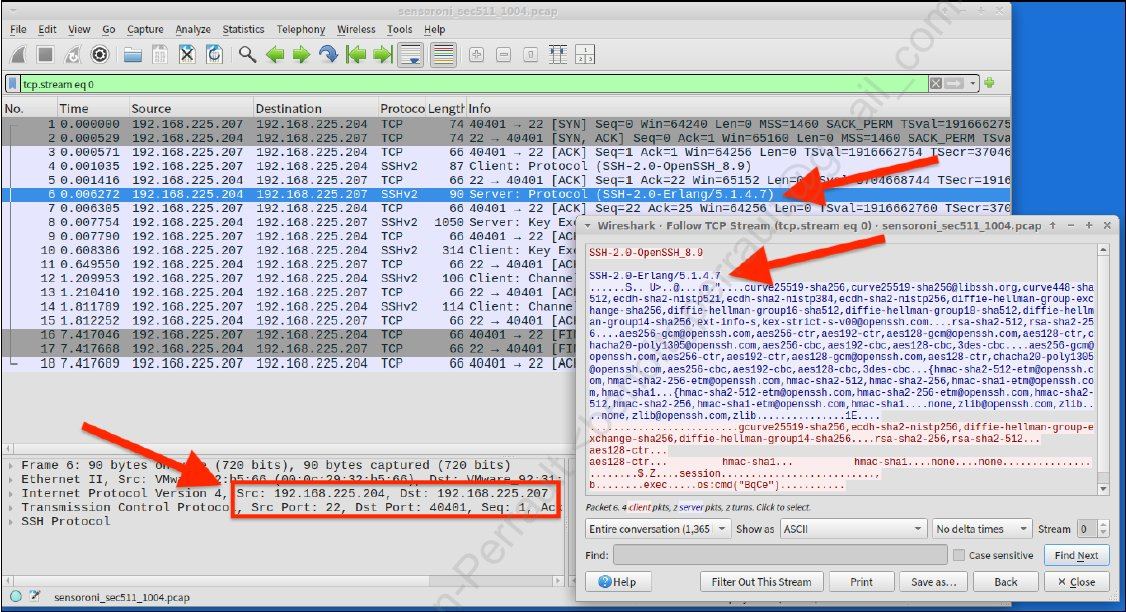The width and height of the screenshot is (1126, 612).
Task: Go forward with the green right arrow
Action: point(302,55)
